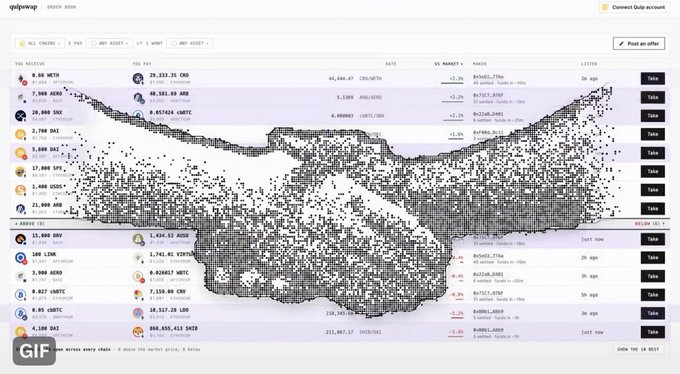Click the USDS token icon in the 1,400 USDS row
The width and height of the screenshot is (680, 374).
tap(20, 190)
